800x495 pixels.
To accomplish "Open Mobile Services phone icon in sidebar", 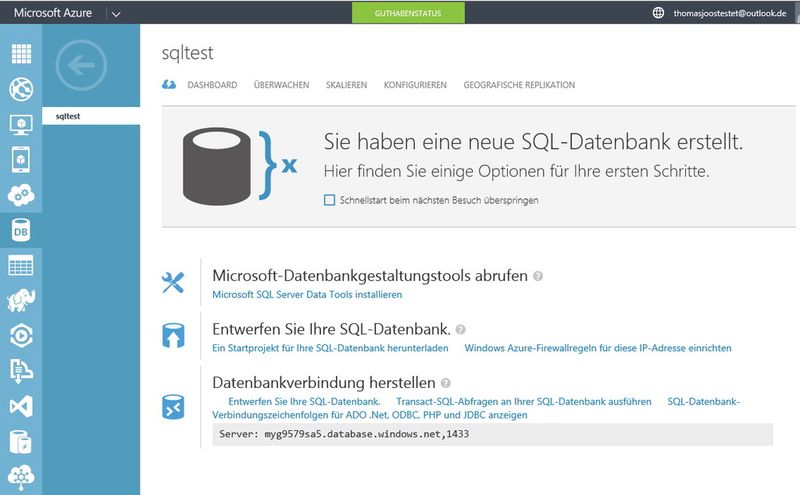I will [x=21, y=159].
